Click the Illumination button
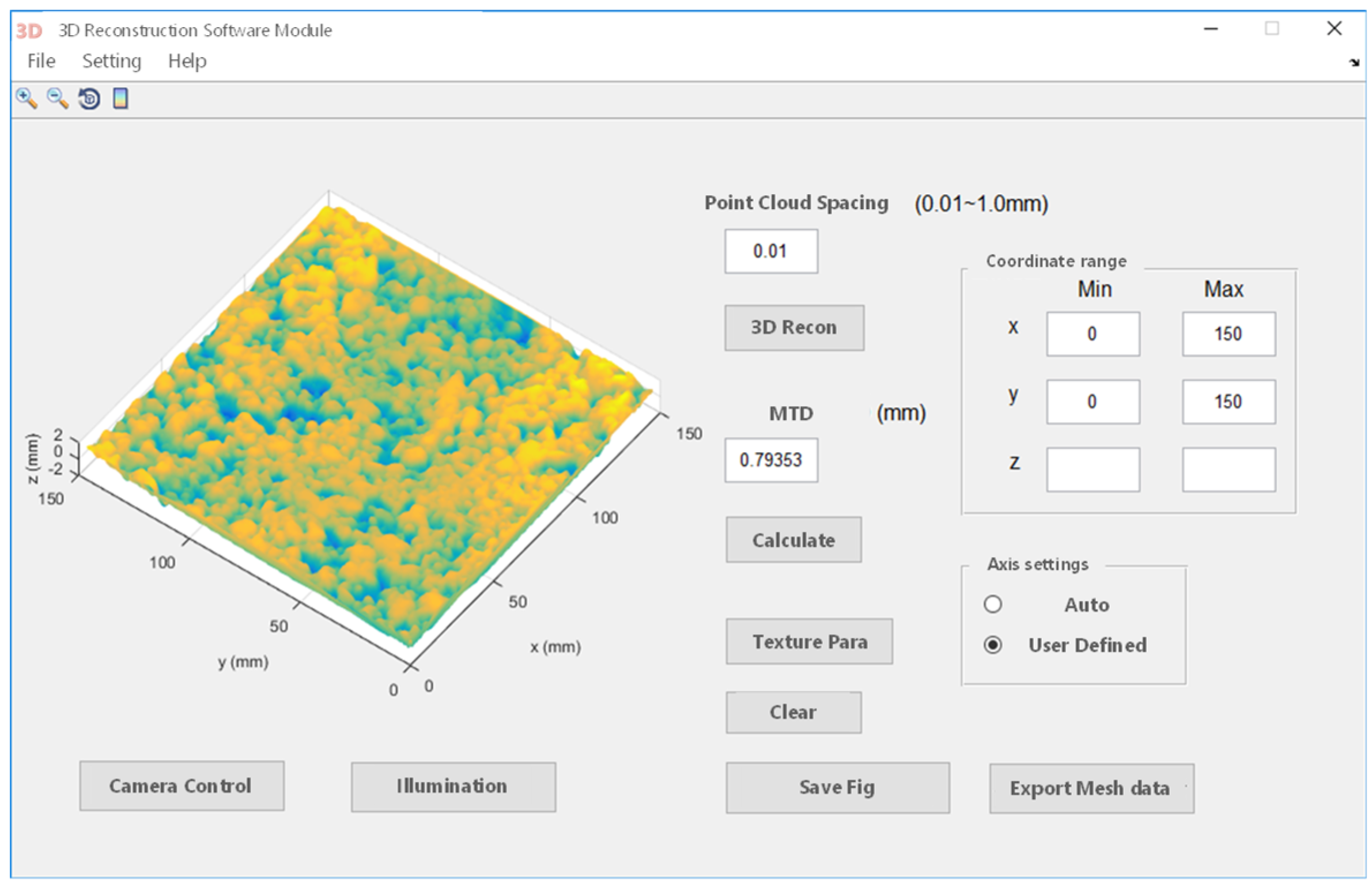 (x=453, y=787)
